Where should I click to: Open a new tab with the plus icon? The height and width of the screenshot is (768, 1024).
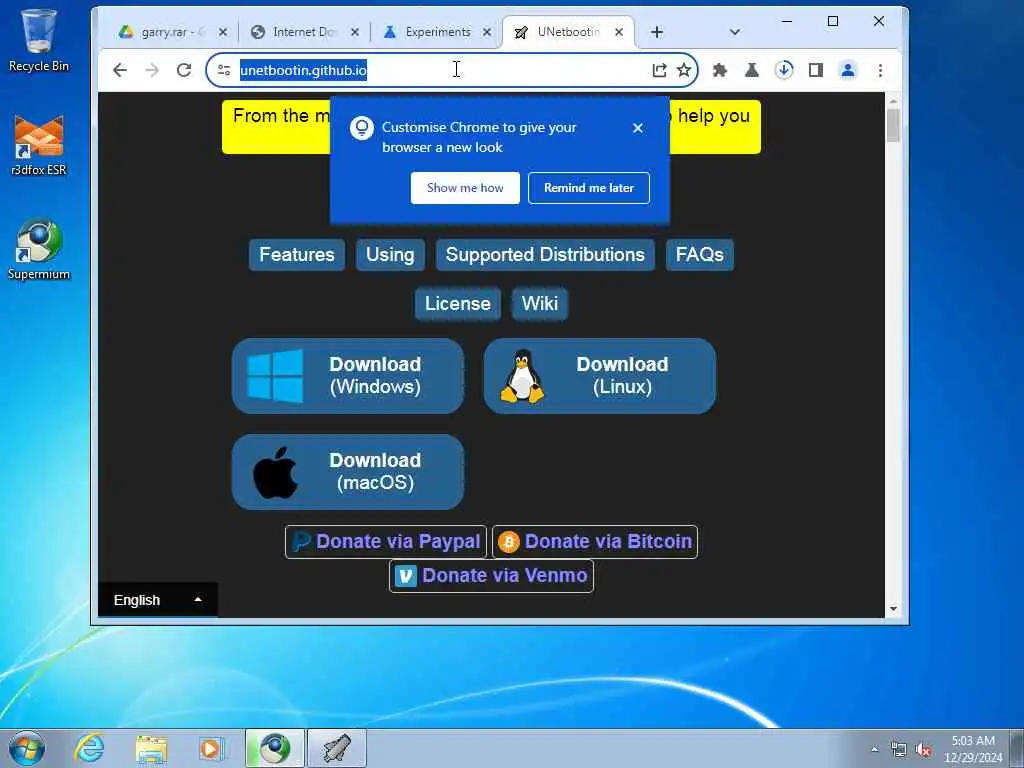[657, 32]
